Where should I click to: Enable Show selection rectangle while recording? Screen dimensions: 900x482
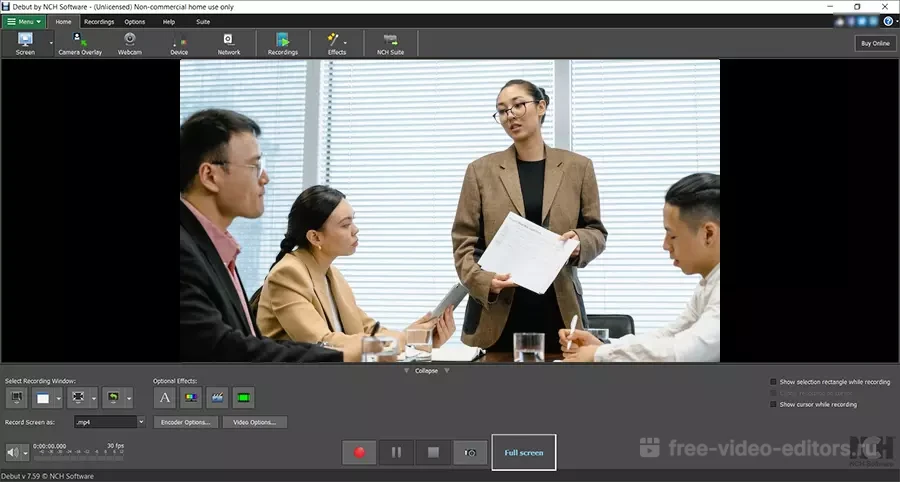(773, 382)
